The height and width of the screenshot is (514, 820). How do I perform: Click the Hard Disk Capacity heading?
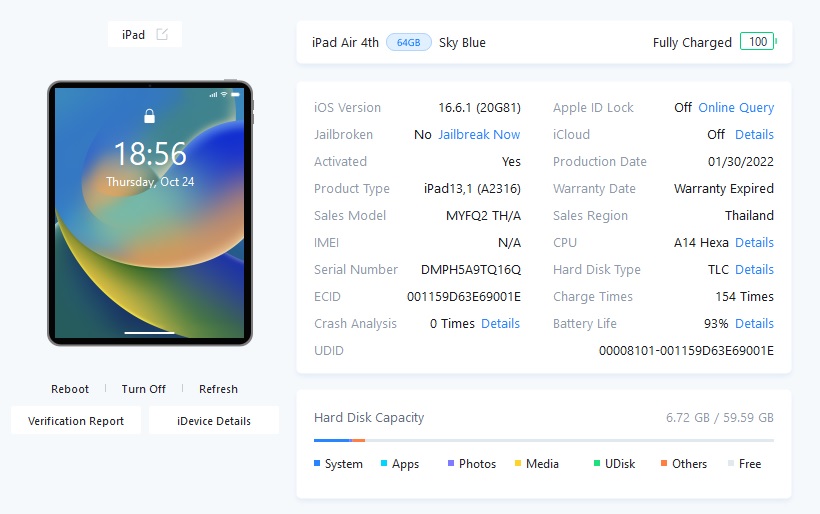pyautogui.click(x=369, y=418)
